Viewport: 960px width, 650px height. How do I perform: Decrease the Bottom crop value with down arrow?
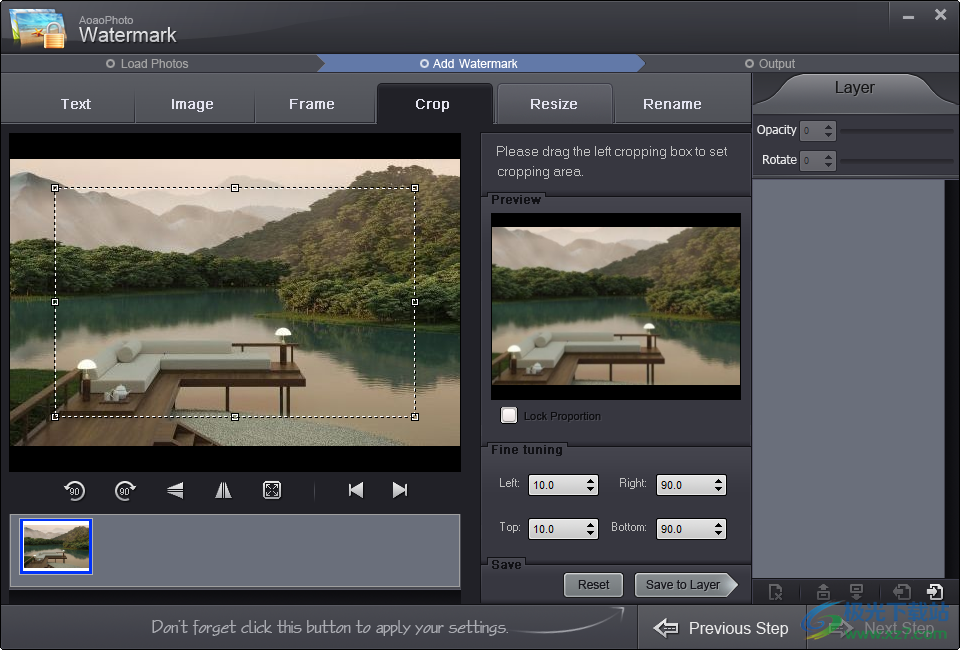[718, 533]
